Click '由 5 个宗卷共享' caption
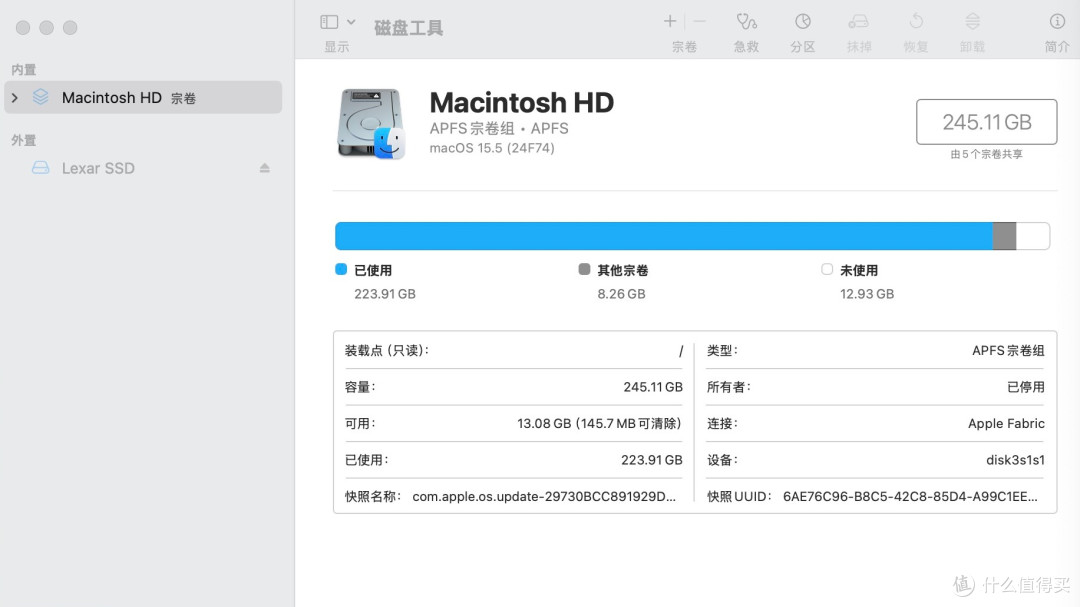 click(986, 154)
